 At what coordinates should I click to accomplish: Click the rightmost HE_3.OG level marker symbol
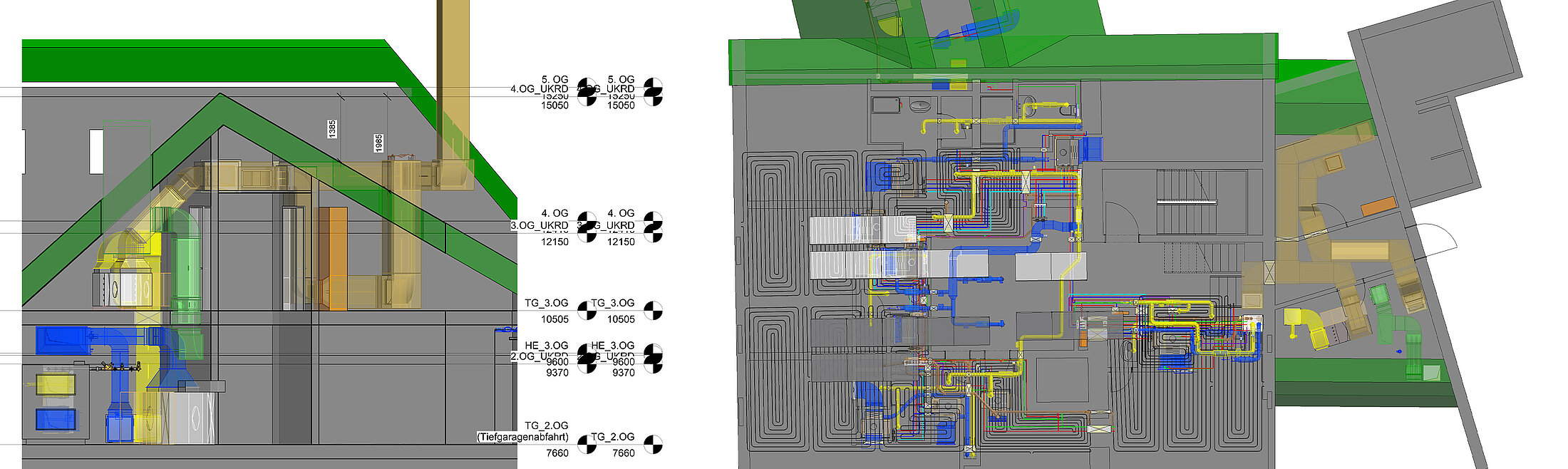[x=653, y=359]
